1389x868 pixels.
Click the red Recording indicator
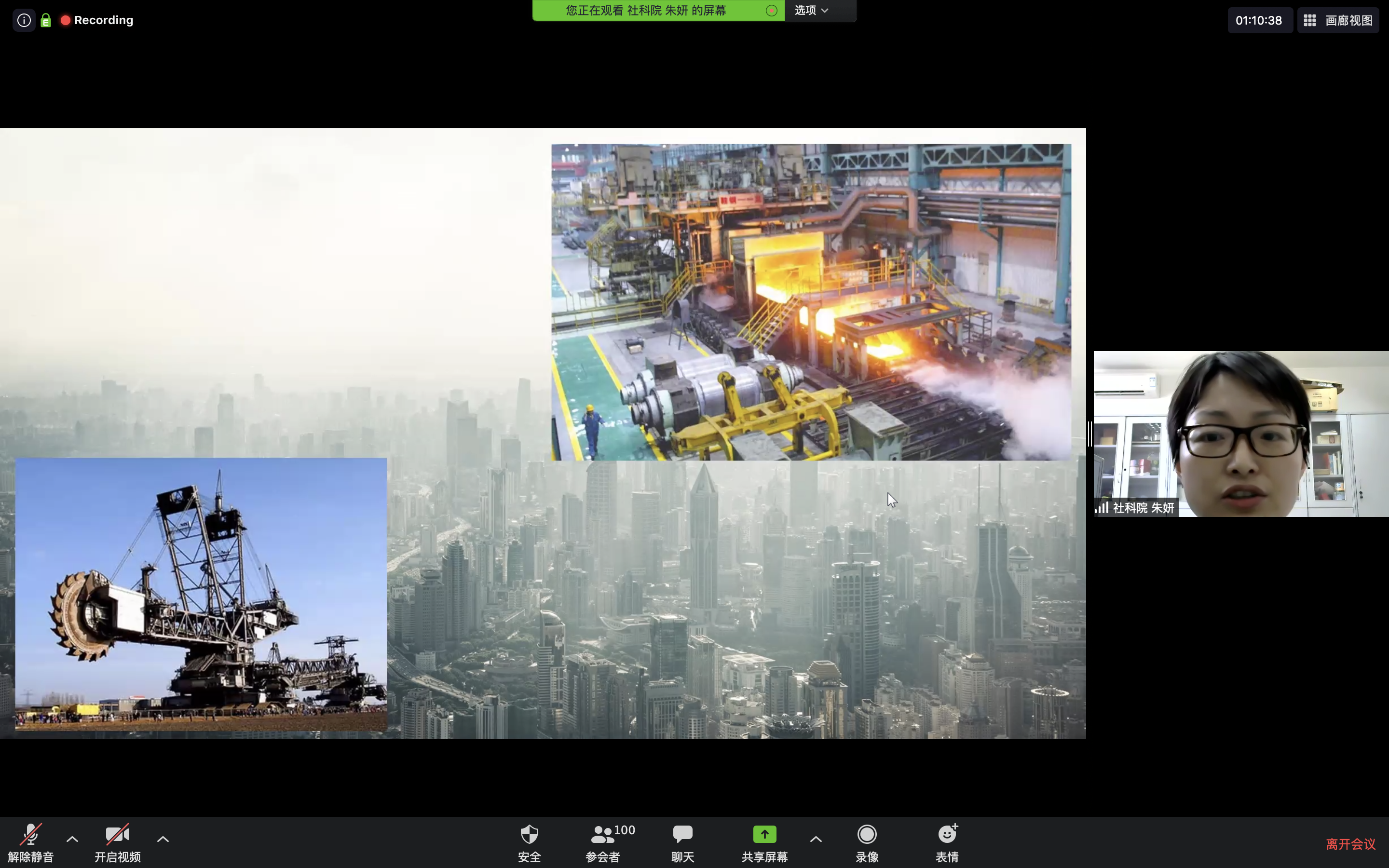[97, 21]
